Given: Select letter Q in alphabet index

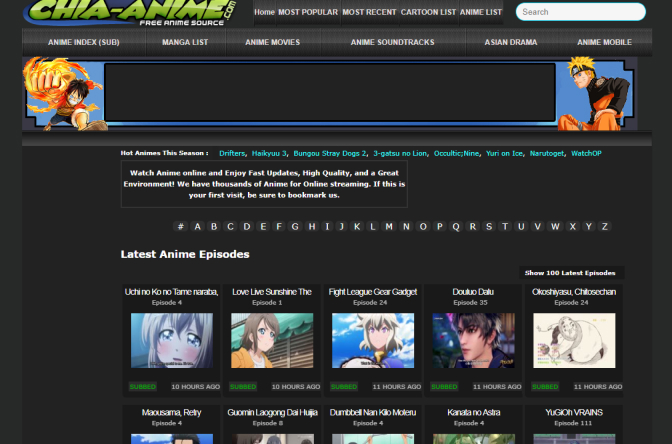Looking at the screenshot, I should [456, 226].
